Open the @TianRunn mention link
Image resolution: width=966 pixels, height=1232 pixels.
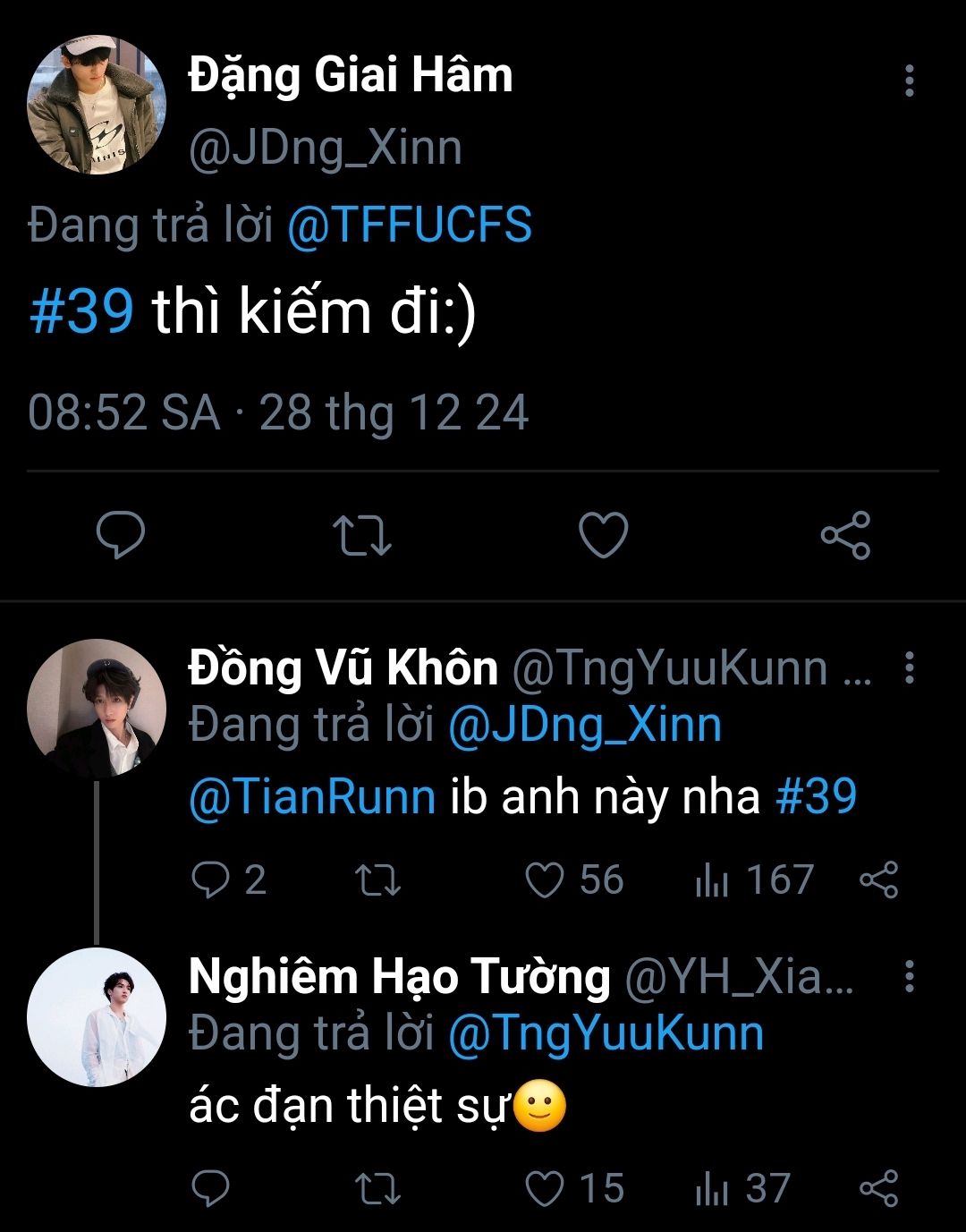312,796
